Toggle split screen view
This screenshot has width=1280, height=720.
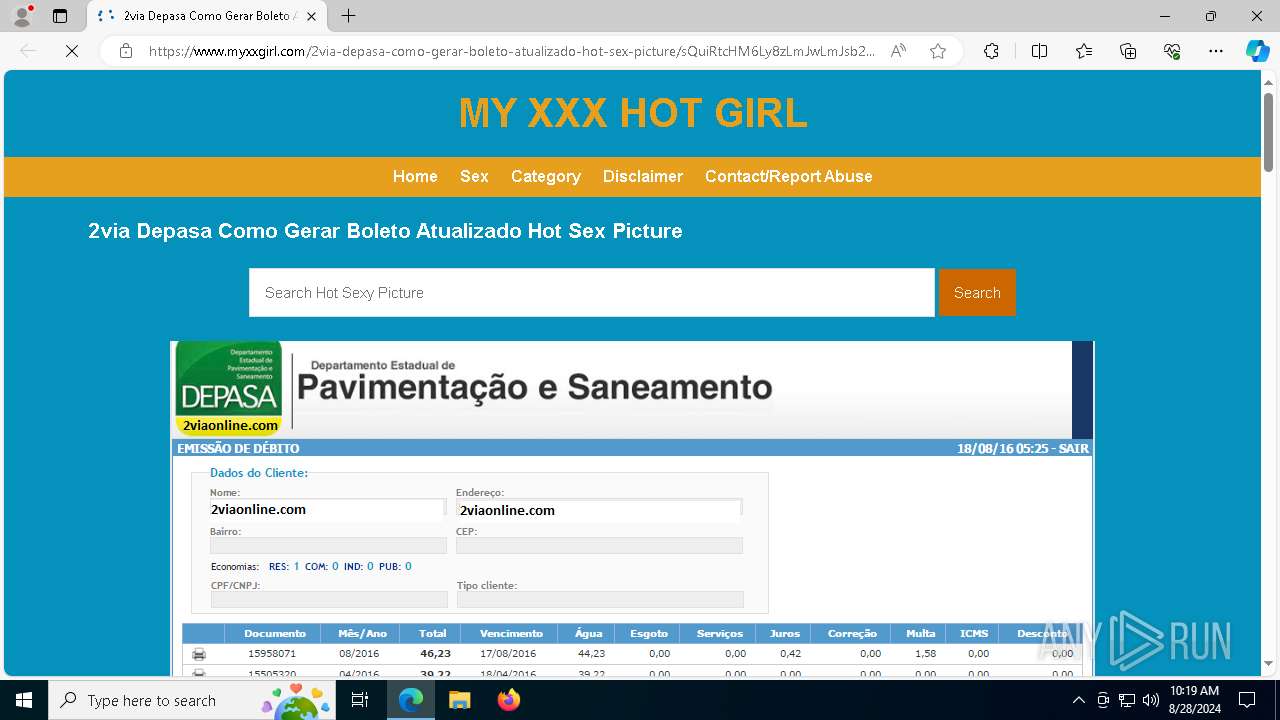(x=1039, y=51)
